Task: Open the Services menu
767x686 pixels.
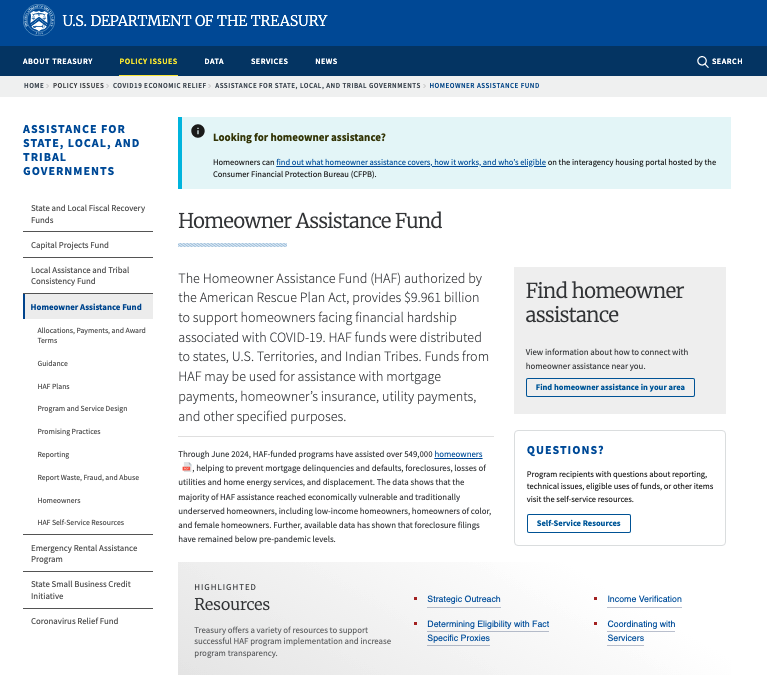Action: coord(269,61)
